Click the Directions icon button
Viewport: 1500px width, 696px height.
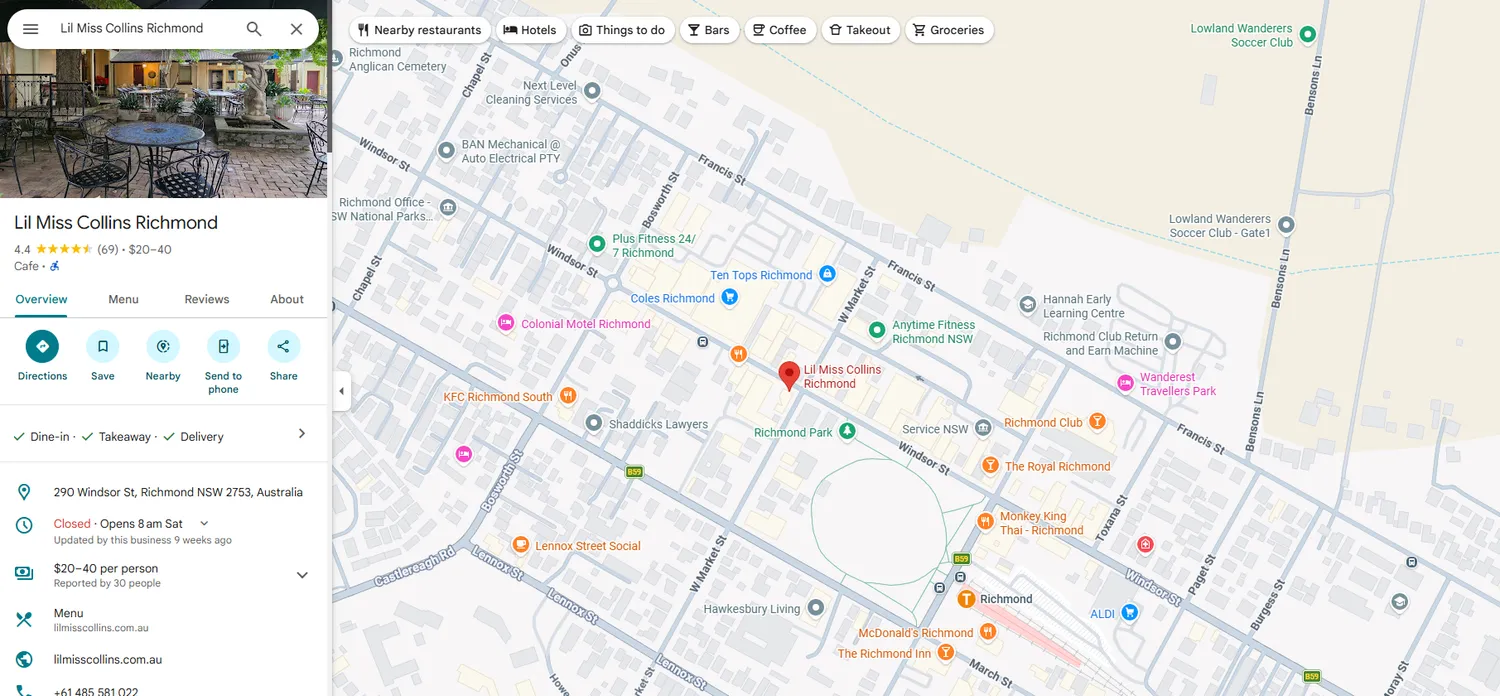pyautogui.click(x=42, y=346)
